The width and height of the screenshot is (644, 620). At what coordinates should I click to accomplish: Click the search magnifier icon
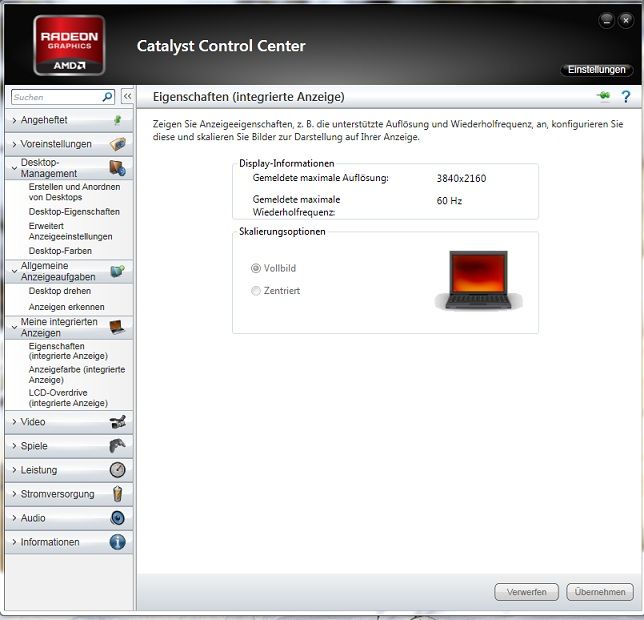(x=107, y=97)
